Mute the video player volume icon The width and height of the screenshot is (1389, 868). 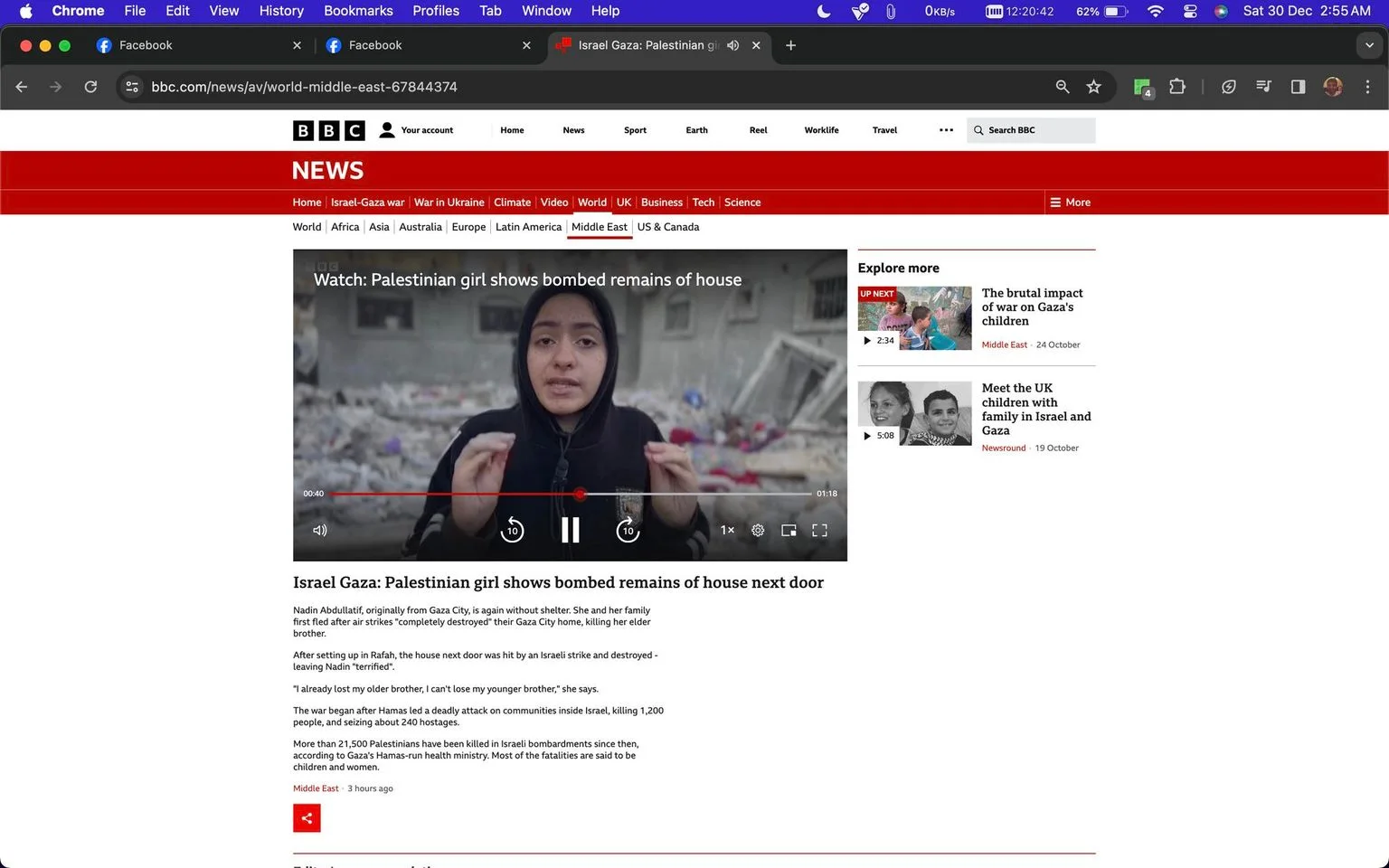click(319, 530)
